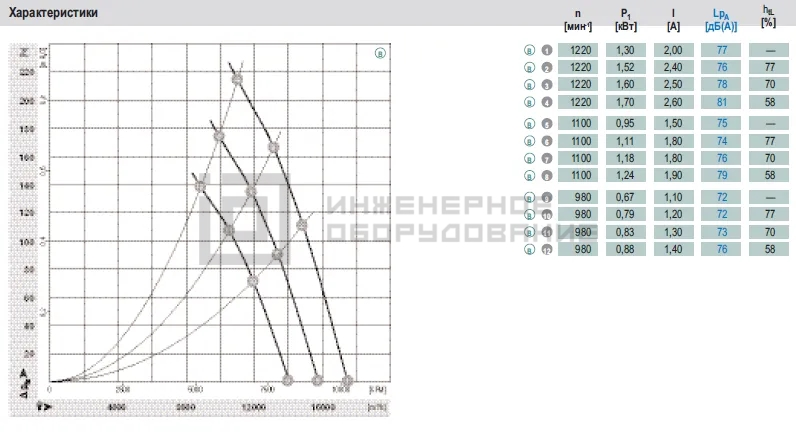Click the Характеристики section heading

pos(53,13)
